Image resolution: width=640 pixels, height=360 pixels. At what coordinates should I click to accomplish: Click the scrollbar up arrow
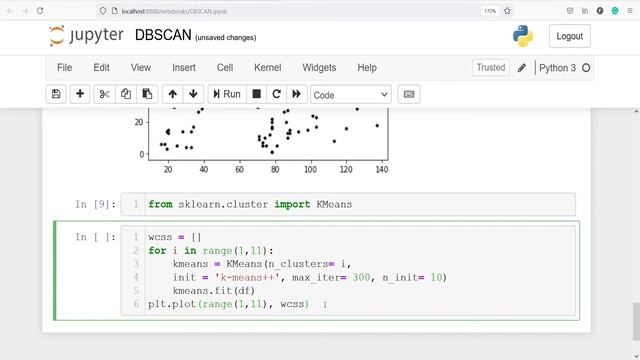pos(636,112)
